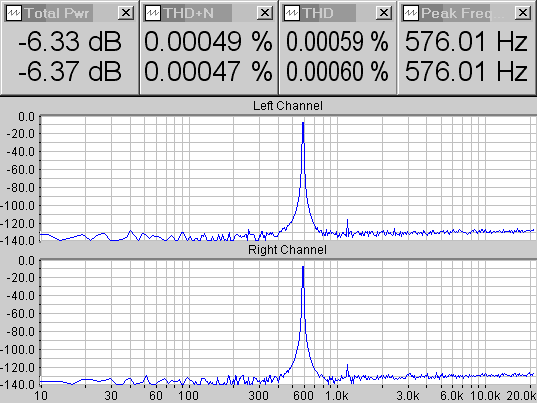Select the Peak Freq title bar
The image size is (537, 403).
pos(454,13)
